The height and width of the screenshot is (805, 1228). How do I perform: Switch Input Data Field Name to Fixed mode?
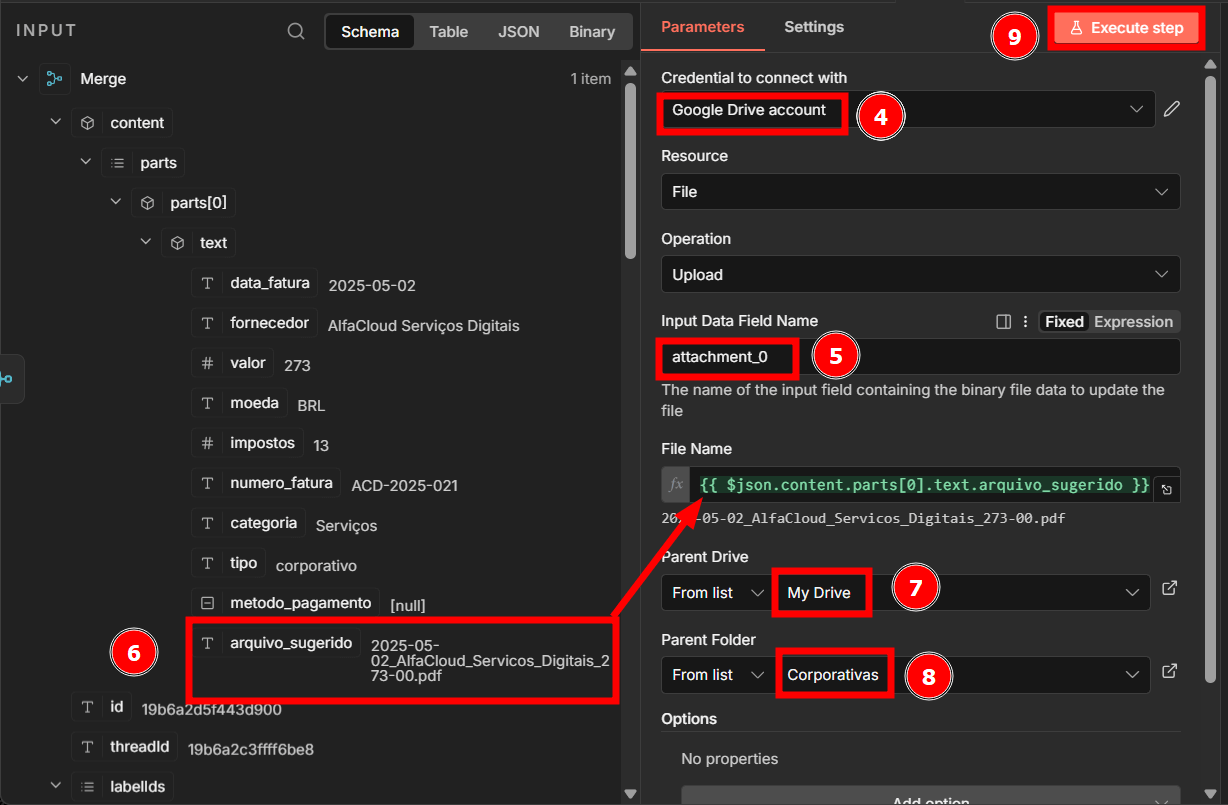(x=1064, y=322)
